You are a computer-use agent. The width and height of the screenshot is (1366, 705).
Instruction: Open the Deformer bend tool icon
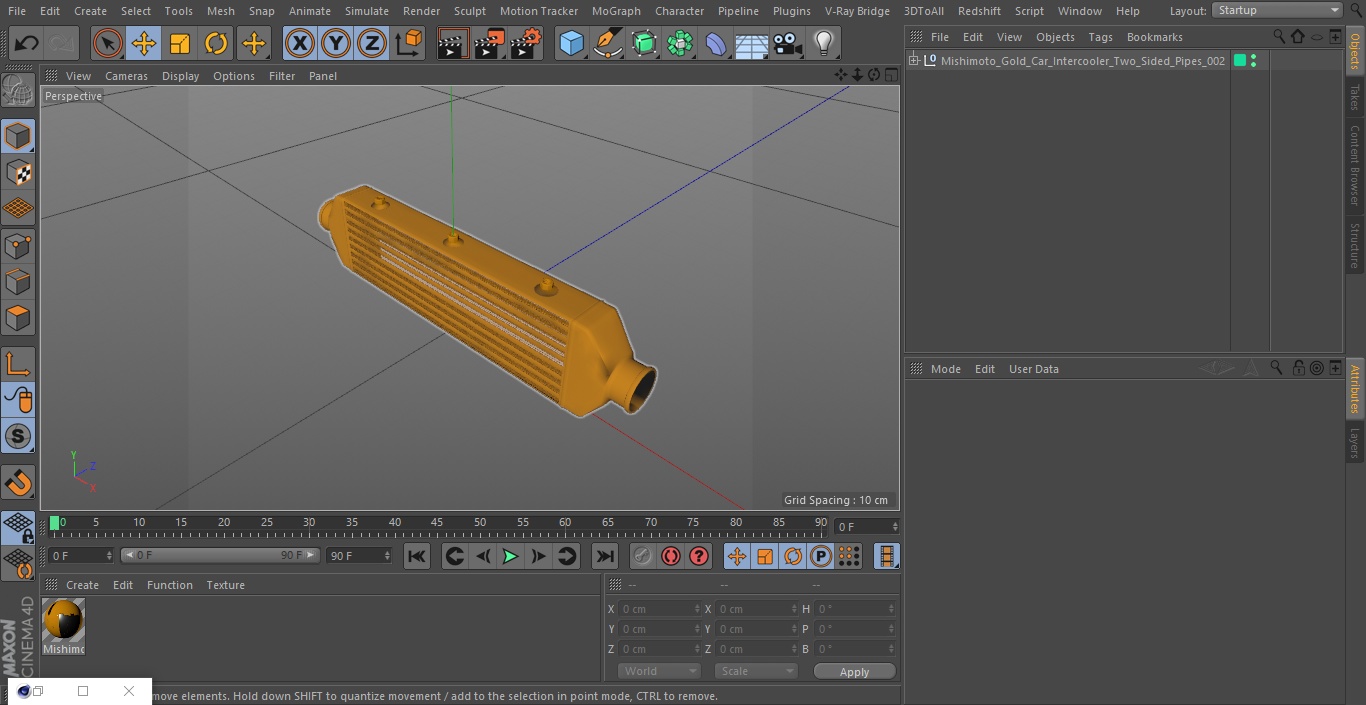[716, 43]
